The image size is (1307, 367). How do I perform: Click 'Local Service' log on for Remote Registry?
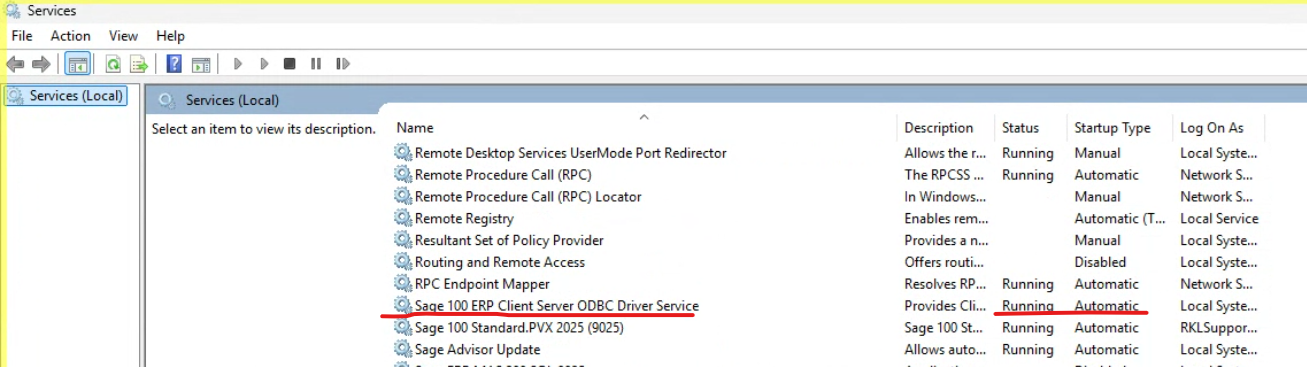tap(1219, 219)
